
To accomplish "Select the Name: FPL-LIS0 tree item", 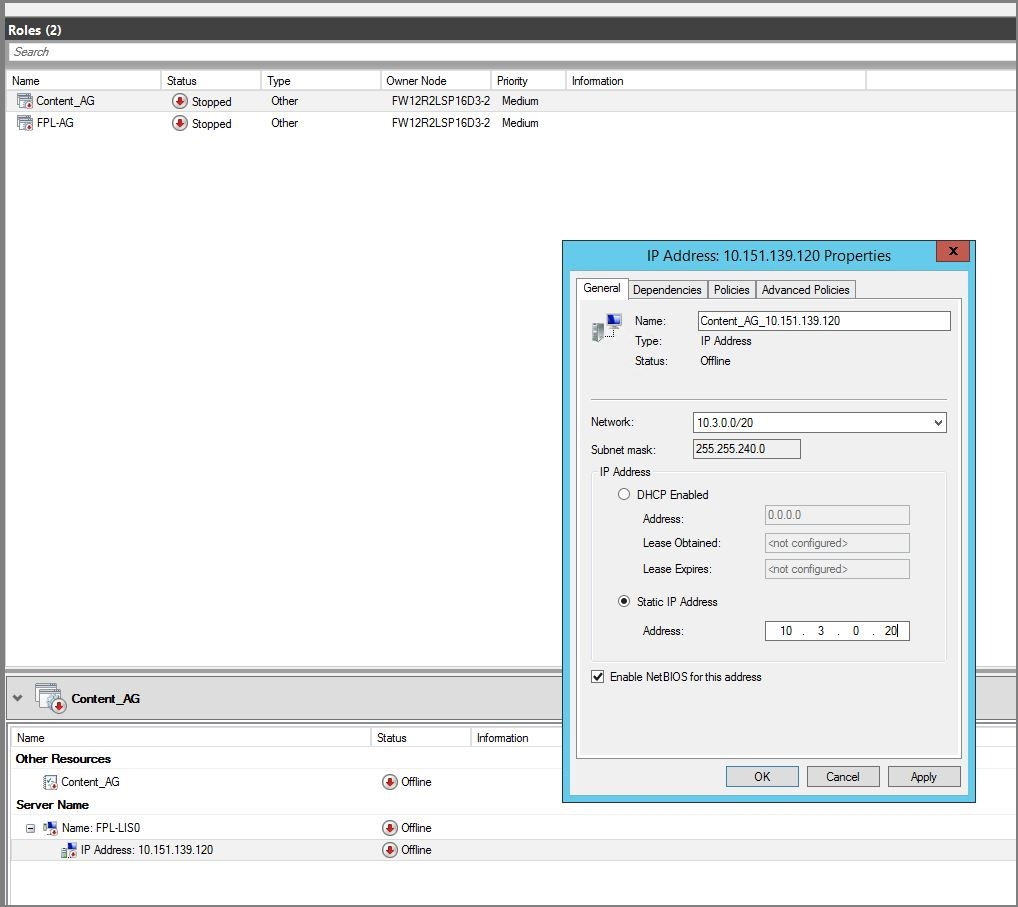I will 101,828.
